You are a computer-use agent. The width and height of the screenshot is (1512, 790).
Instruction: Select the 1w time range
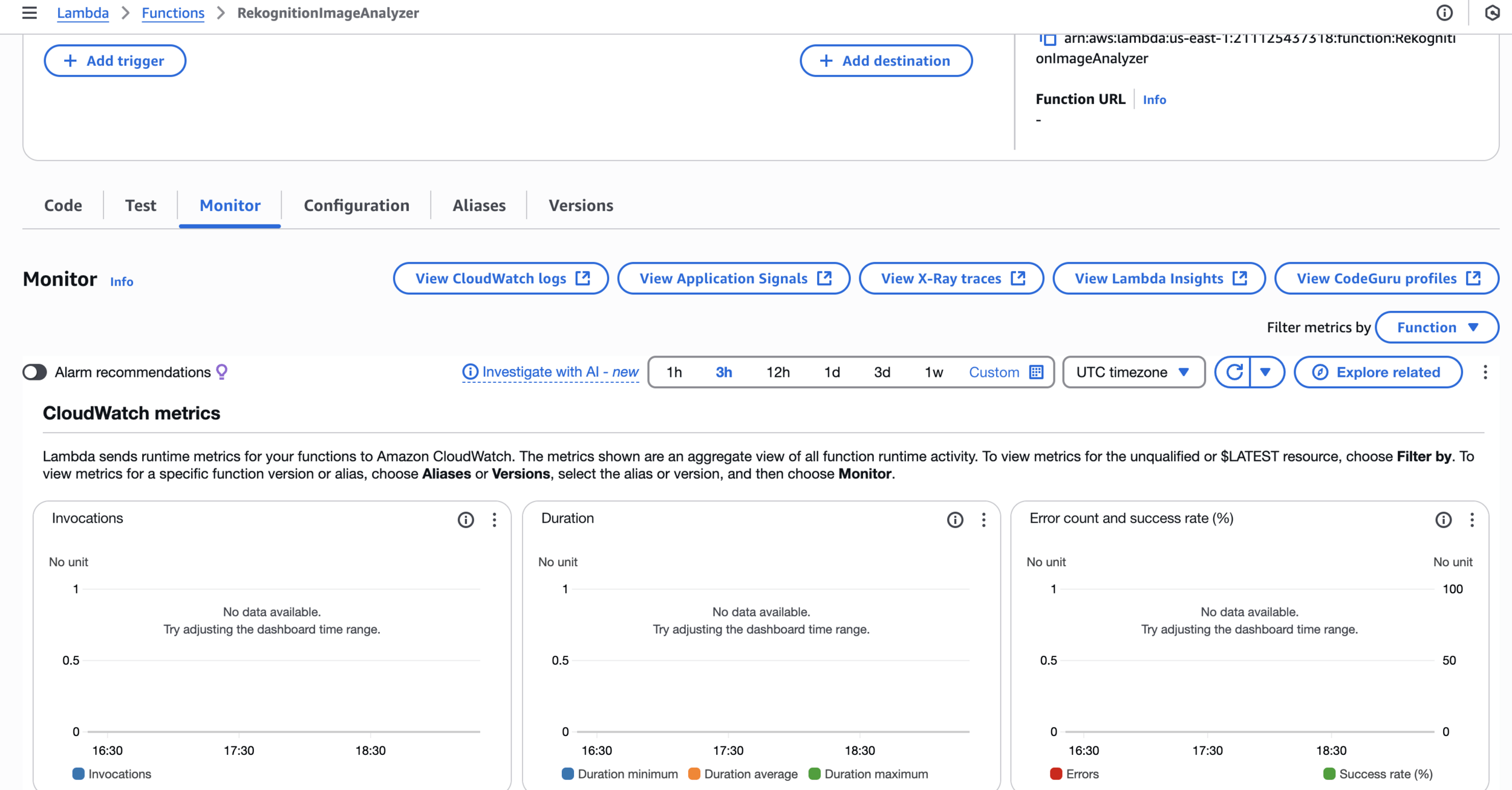tap(933, 372)
